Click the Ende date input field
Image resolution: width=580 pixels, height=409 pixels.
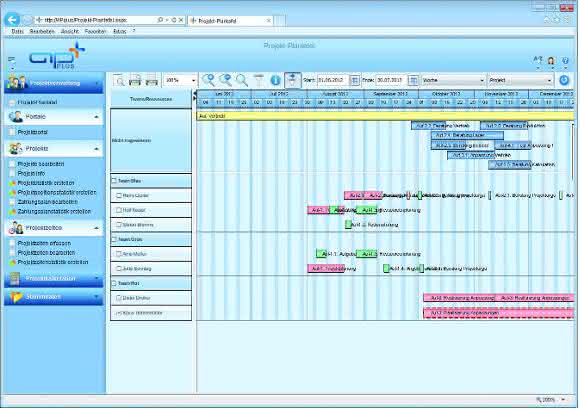pyautogui.click(x=391, y=80)
